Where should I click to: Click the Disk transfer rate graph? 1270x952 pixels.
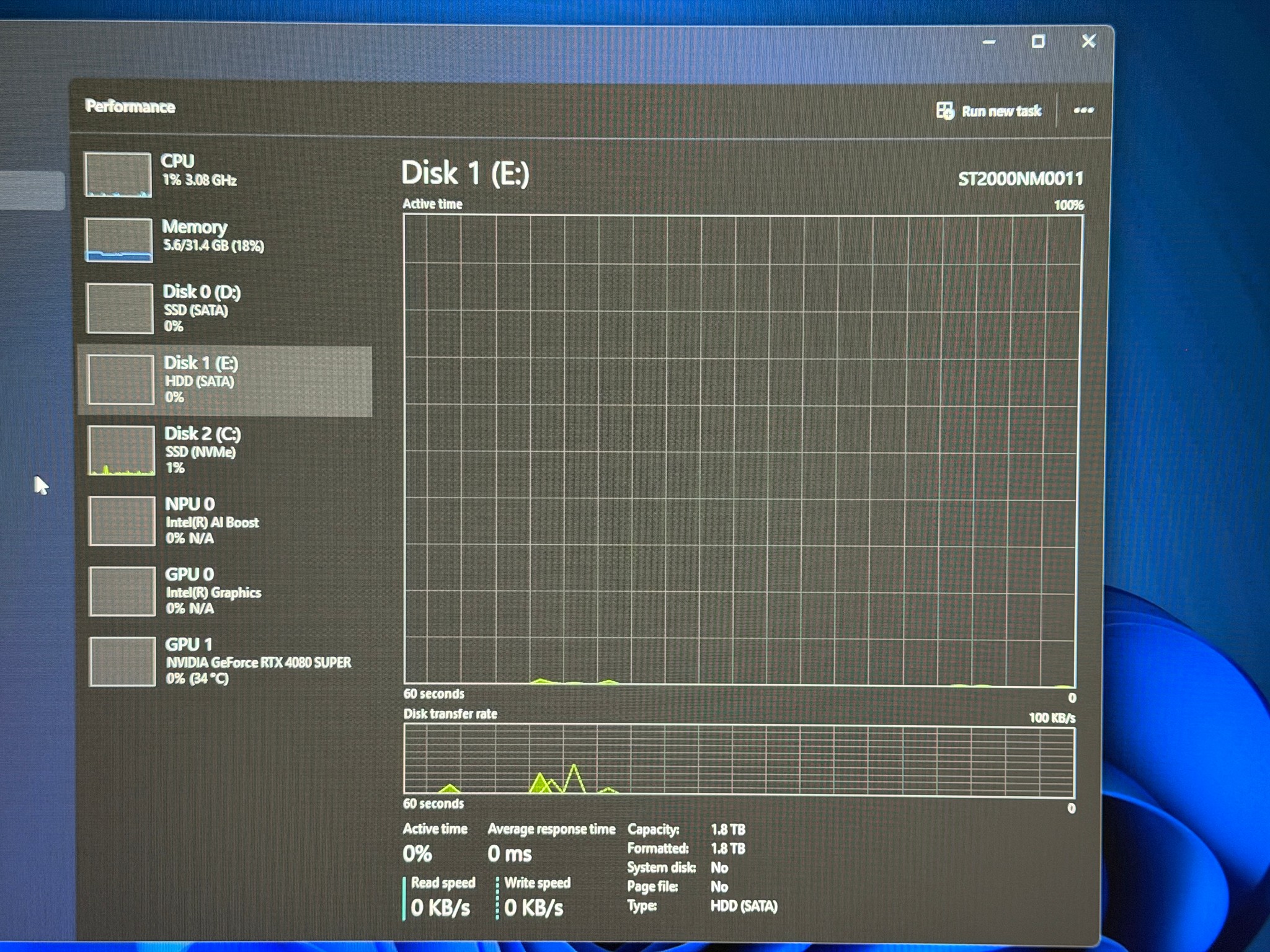point(739,760)
